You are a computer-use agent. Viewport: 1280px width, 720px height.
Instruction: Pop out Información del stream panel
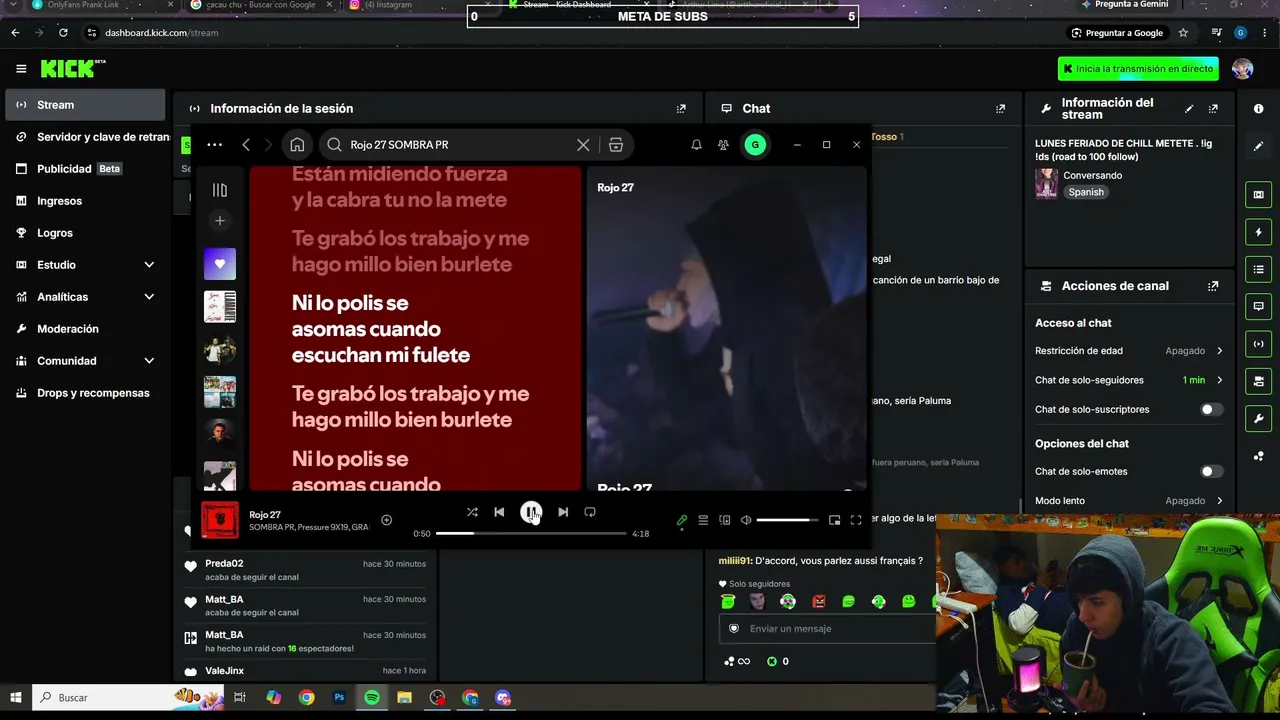[1213, 109]
